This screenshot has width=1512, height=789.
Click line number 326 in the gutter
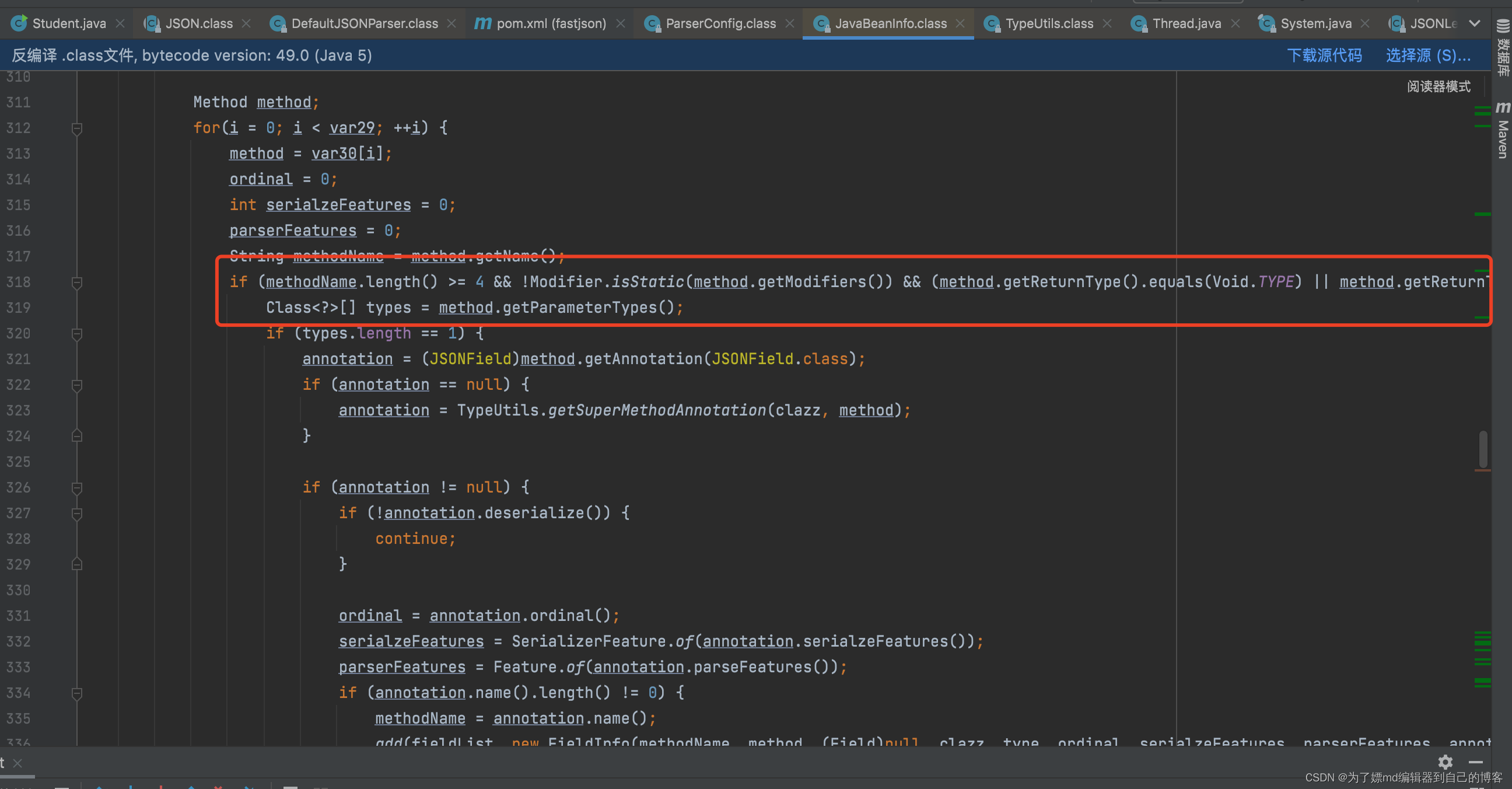[x=18, y=488]
